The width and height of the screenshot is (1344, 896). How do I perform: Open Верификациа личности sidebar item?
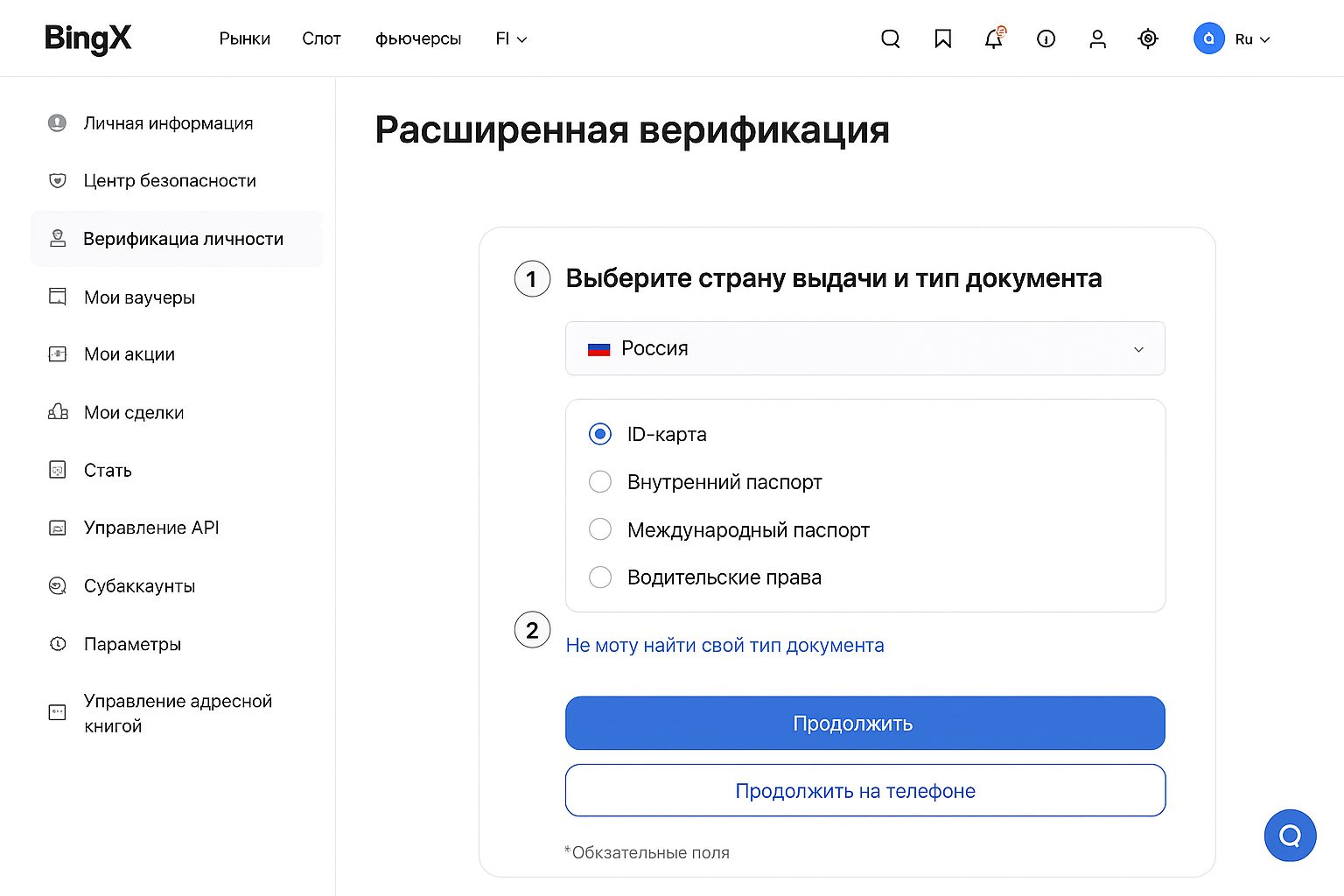pos(177,239)
